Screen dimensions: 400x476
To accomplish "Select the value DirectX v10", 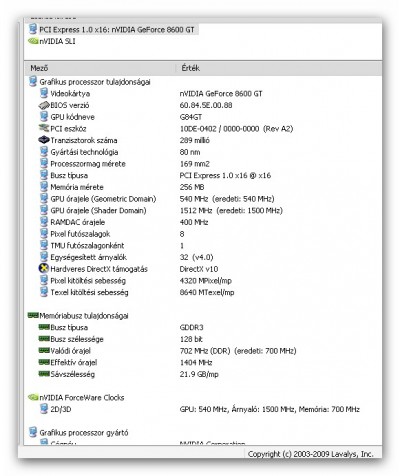I will pos(199,269).
